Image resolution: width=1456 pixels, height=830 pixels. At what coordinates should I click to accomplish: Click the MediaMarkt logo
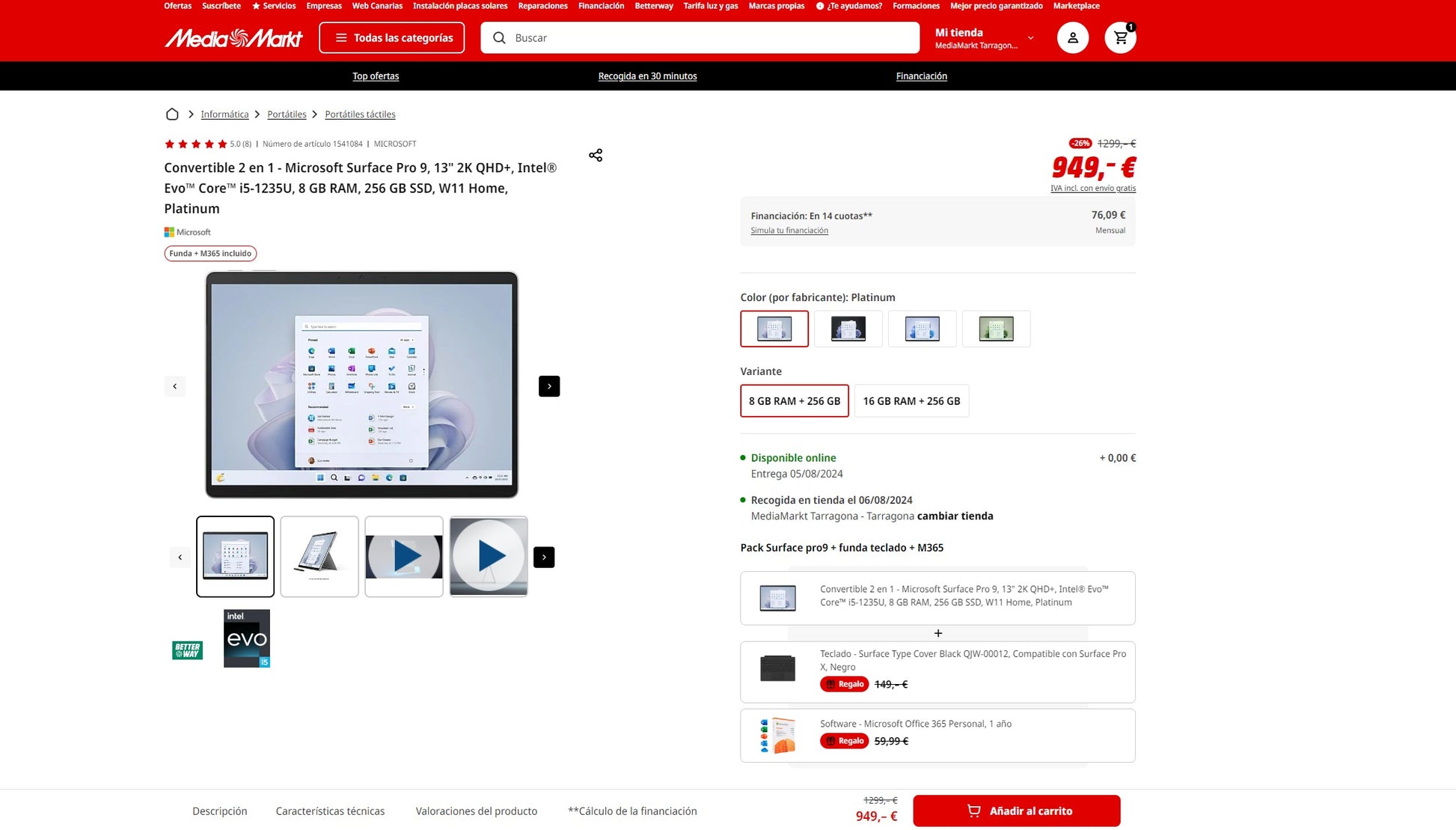tap(233, 37)
